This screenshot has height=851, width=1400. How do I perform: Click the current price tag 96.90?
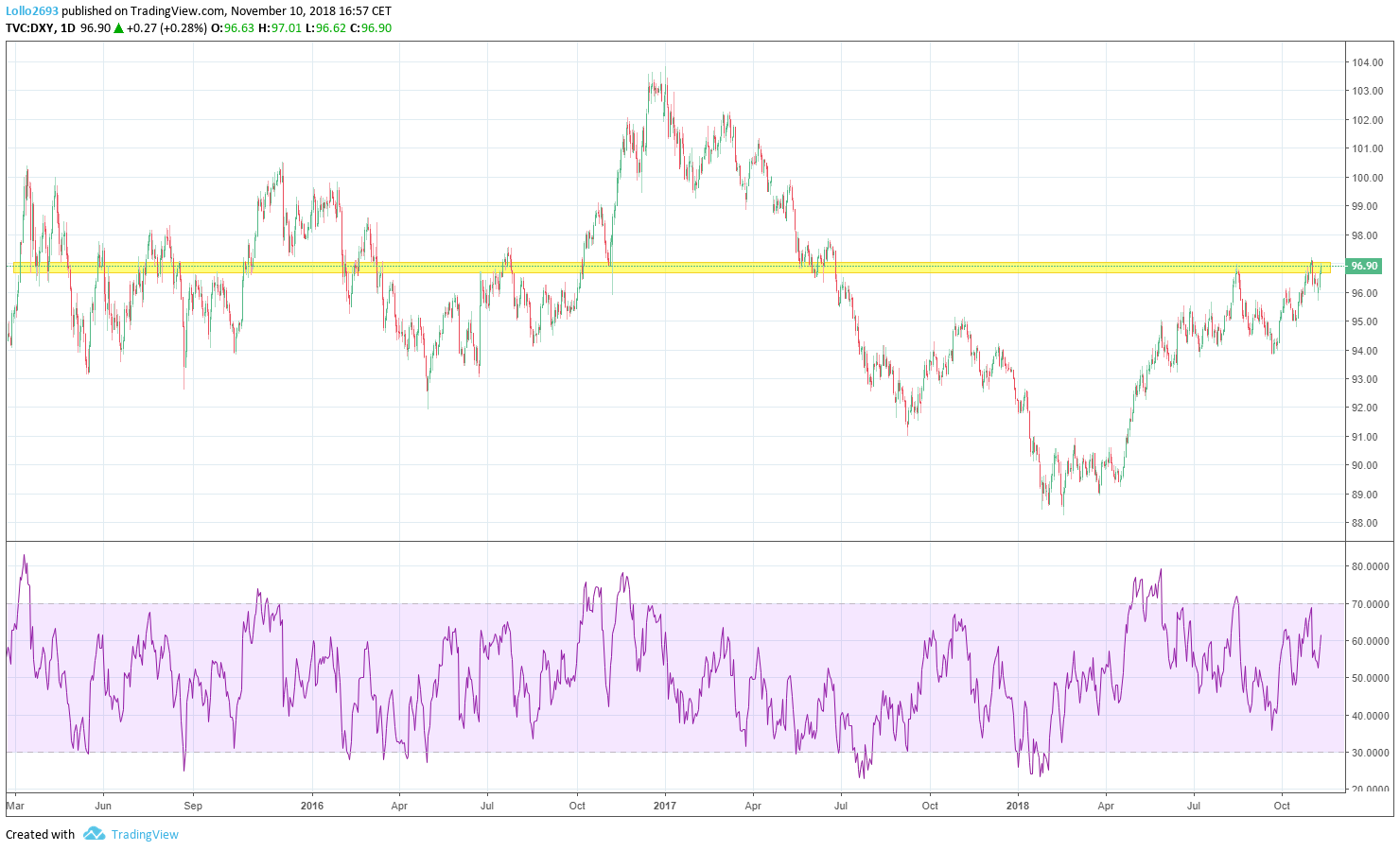(x=1363, y=267)
